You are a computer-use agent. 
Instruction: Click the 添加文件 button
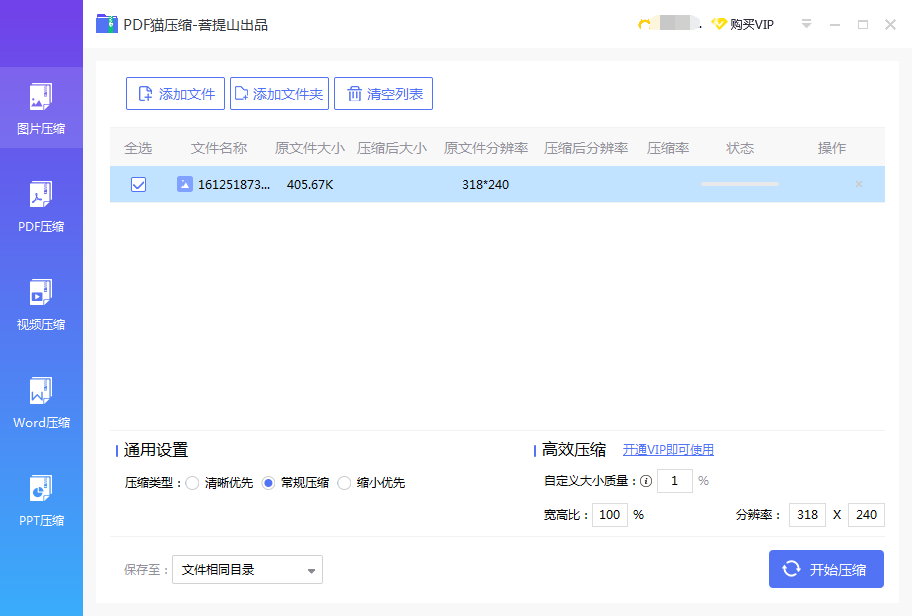175,94
